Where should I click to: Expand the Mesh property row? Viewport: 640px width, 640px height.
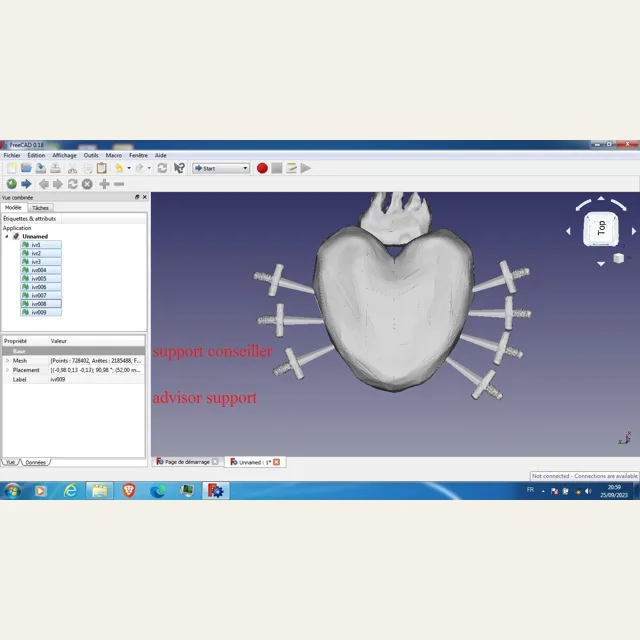coord(7,361)
